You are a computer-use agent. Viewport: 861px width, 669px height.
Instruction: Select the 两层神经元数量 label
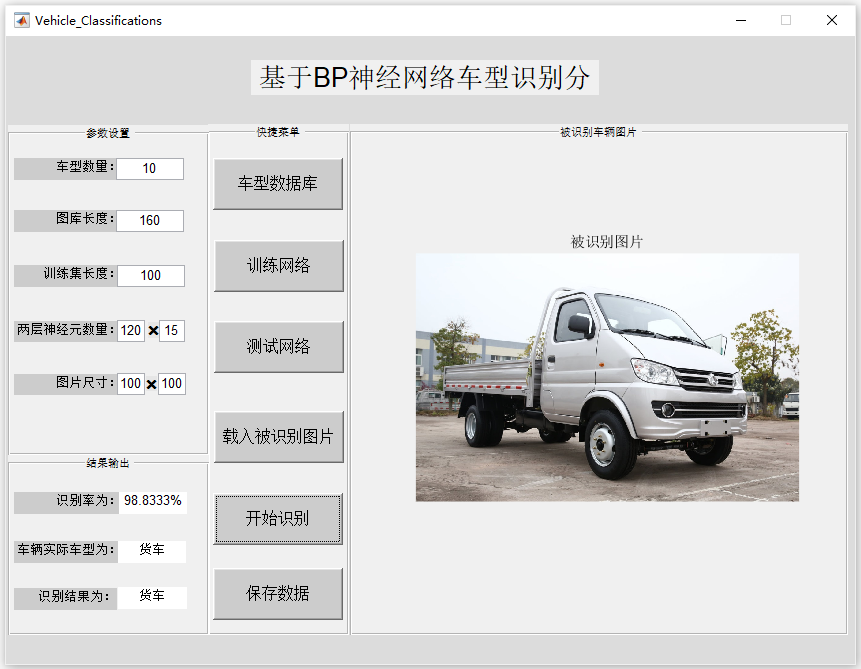click(x=65, y=331)
